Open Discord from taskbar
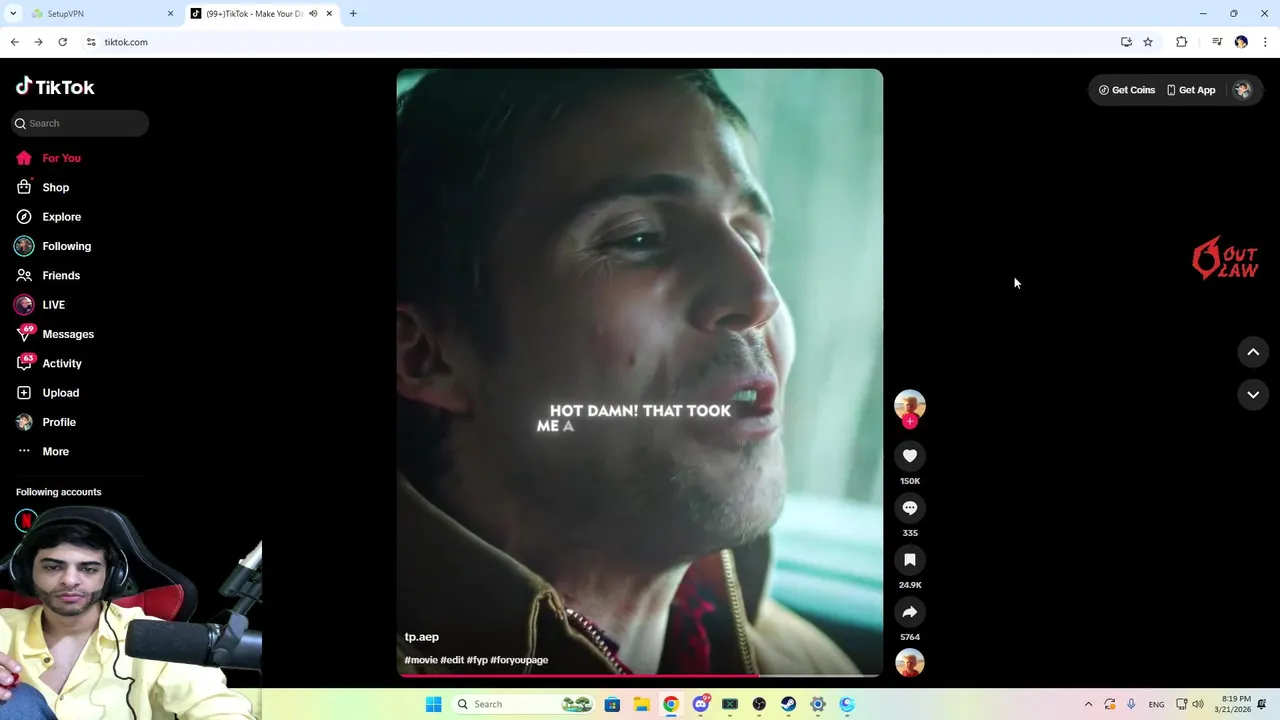 701,704
